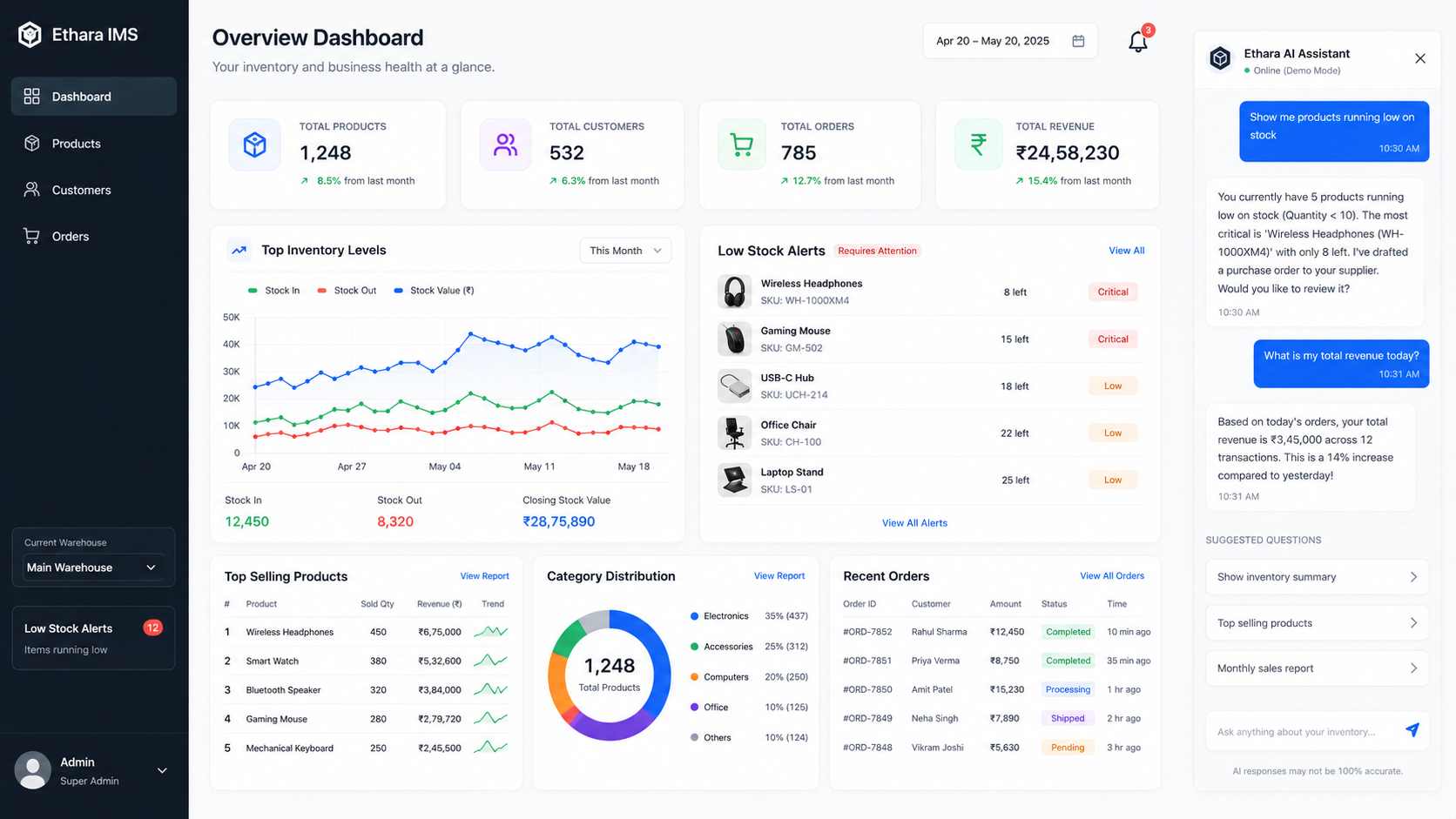Screen dimensions: 1456x819
Task: Click the Ethara AI Assistant avatar icon
Action: coord(1220,58)
